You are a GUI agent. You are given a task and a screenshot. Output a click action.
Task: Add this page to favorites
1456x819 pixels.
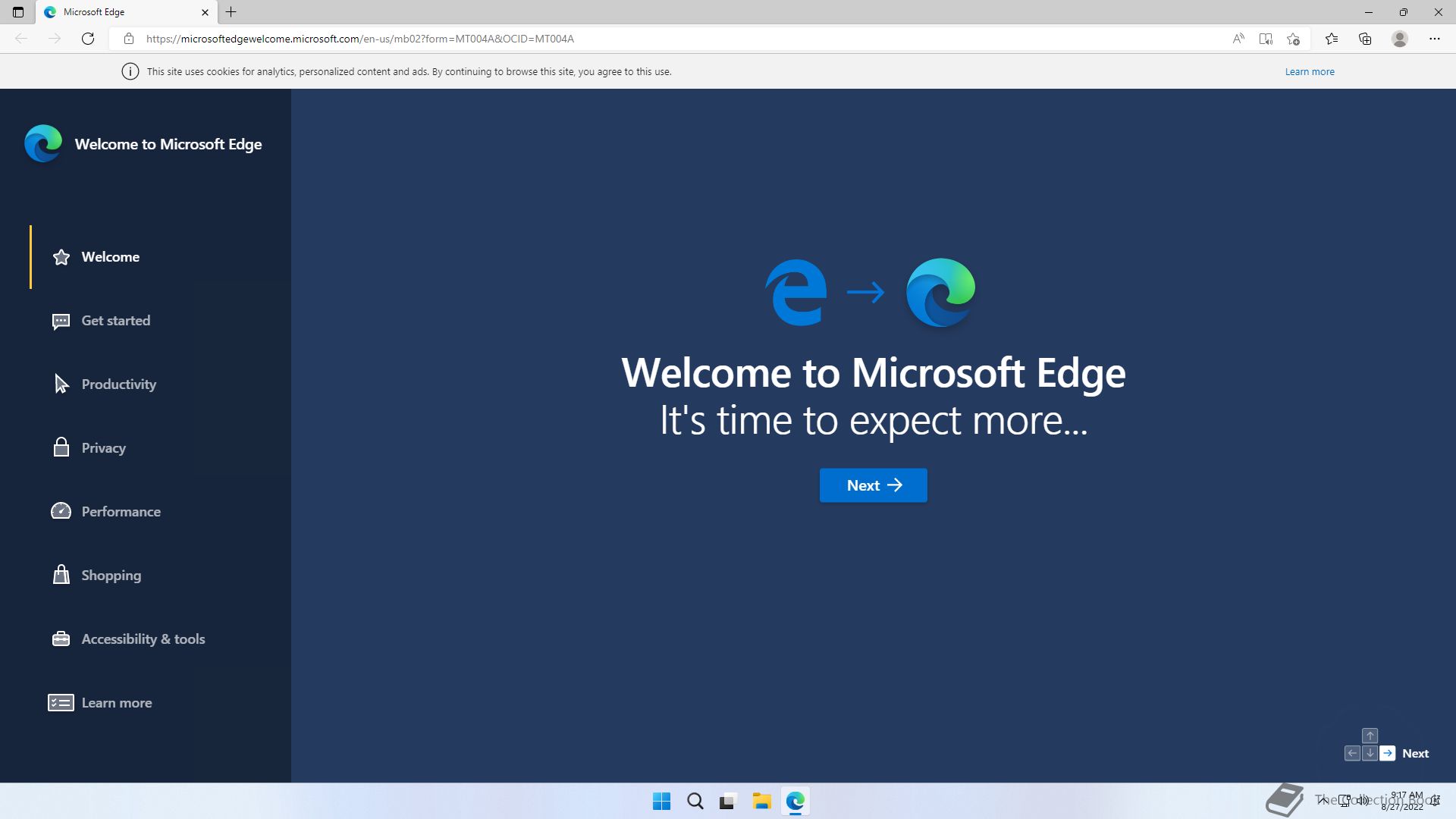[1294, 39]
